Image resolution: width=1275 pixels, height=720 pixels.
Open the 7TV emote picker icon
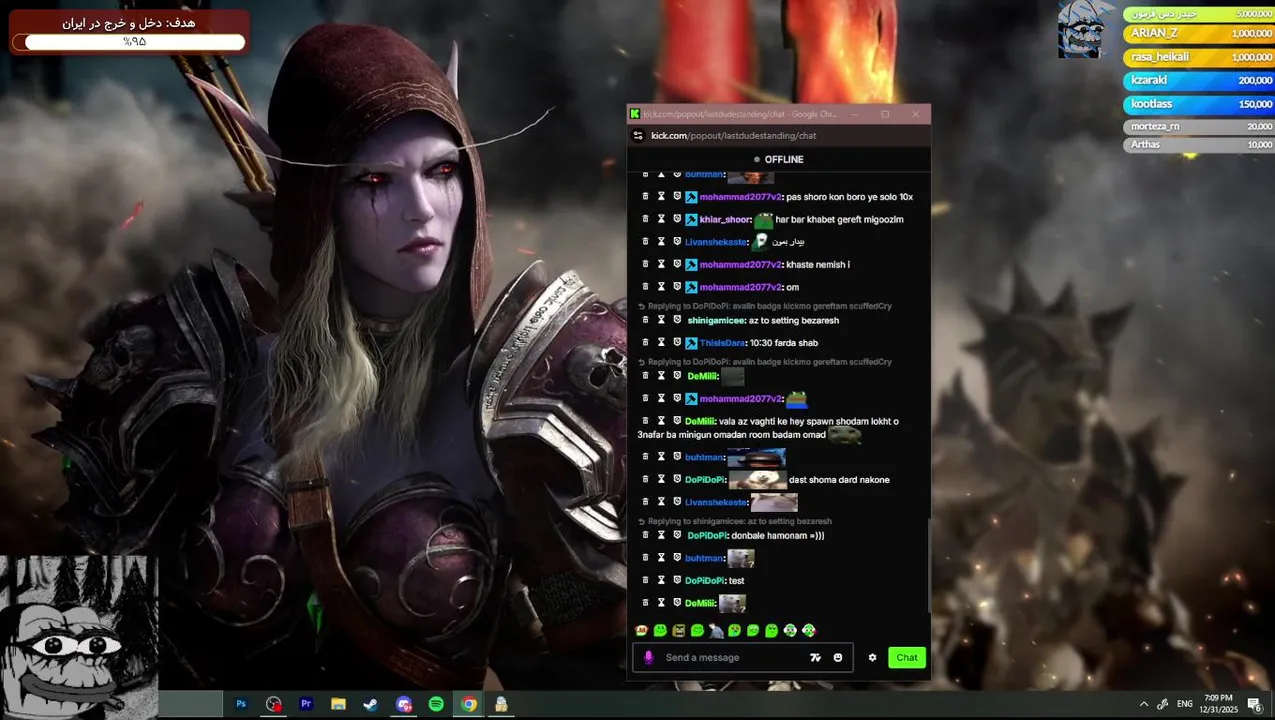pyautogui.click(x=815, y=657)
